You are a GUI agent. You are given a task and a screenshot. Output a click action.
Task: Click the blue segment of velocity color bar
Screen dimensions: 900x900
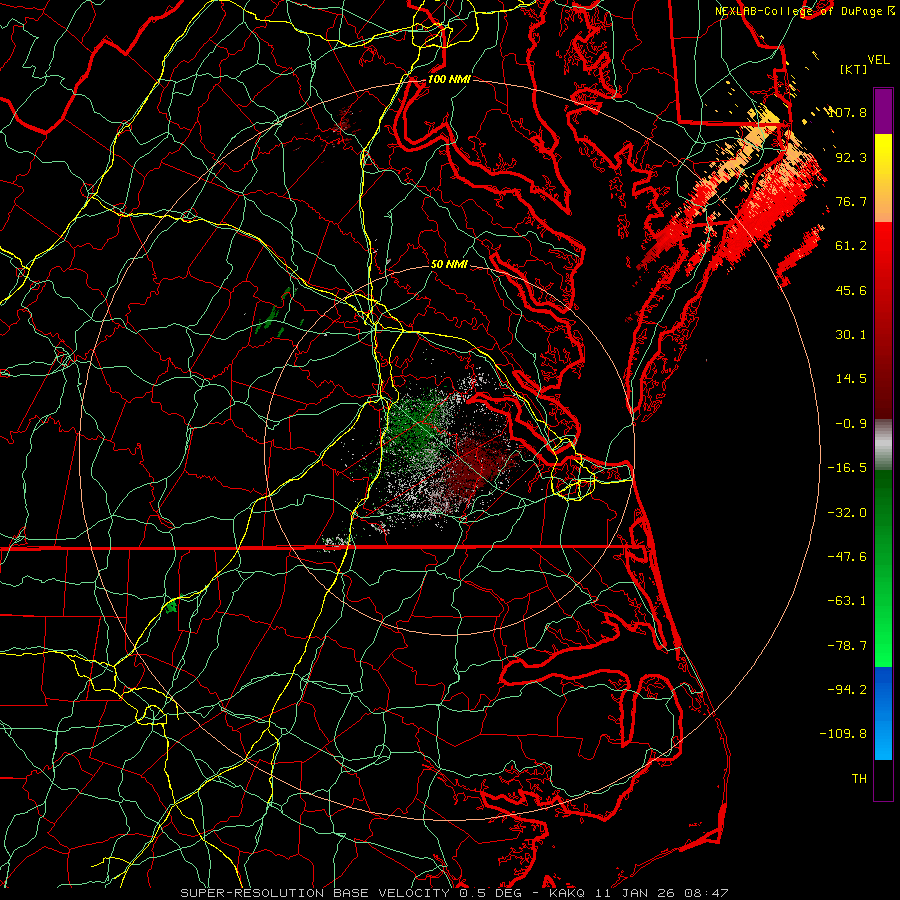pos(883,713)
